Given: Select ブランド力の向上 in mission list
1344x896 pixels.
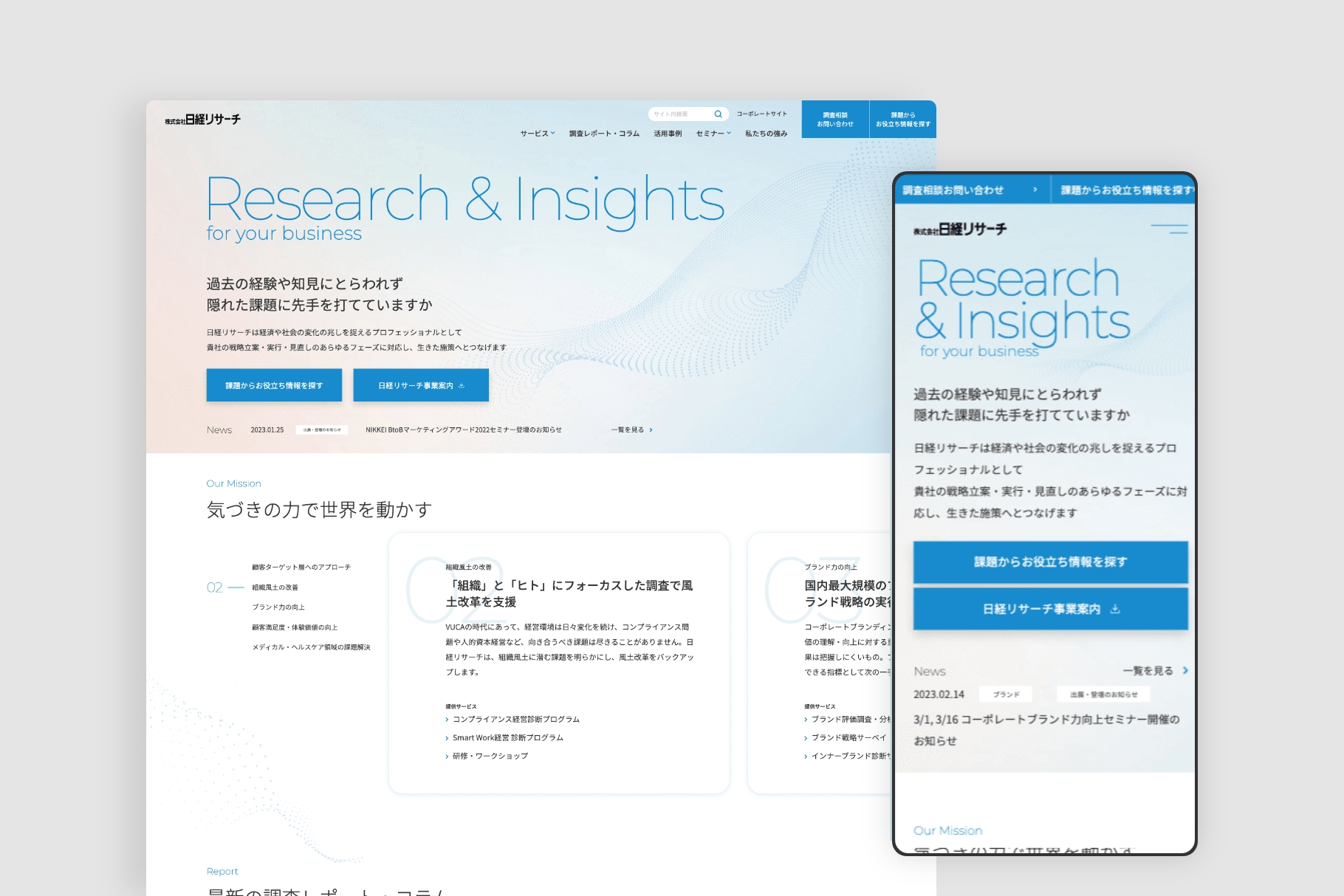Looking at the screenshot, I should 278,607.
